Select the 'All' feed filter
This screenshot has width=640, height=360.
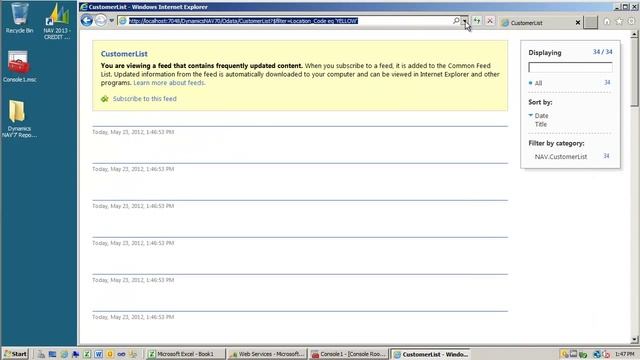click(538, 83)
